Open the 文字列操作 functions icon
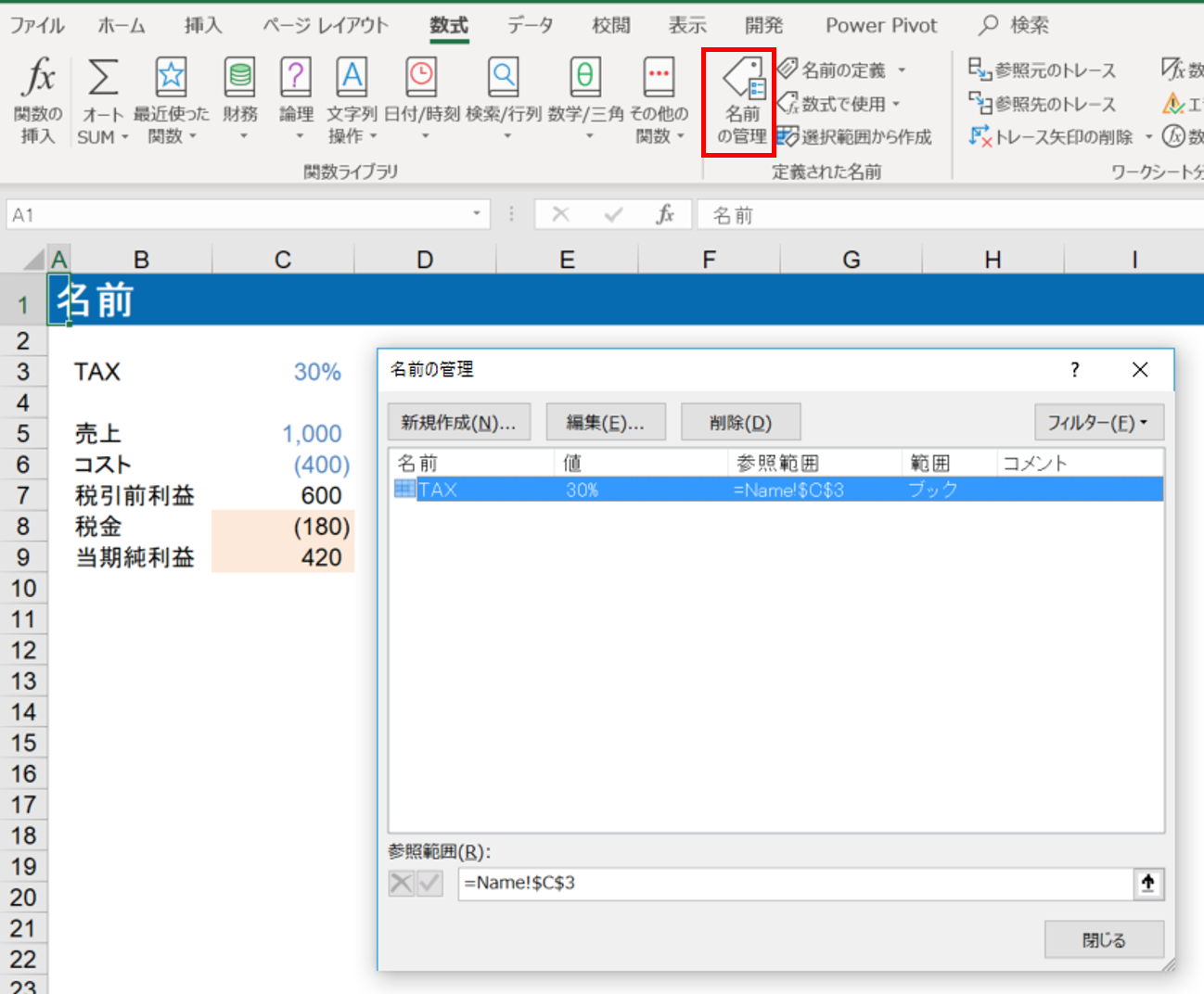Image resolution: width=1204 pixels, height=994 pixels. [352, 78]
